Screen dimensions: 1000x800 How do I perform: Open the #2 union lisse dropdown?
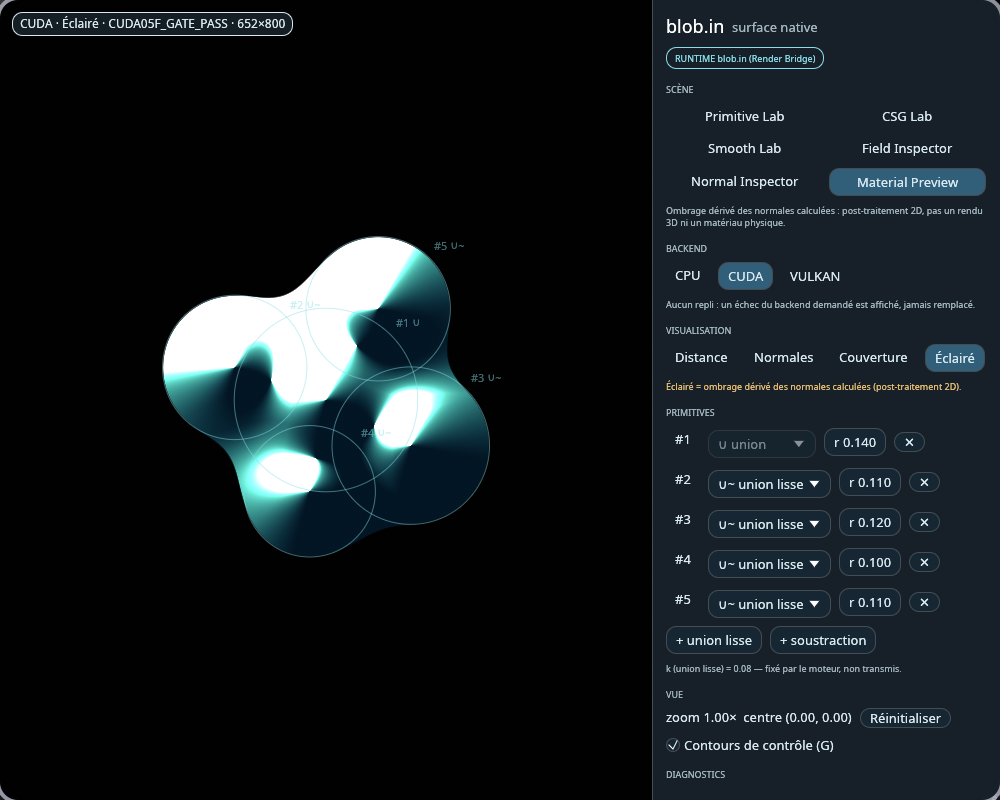pyautogui.click(x=769, y=484)
